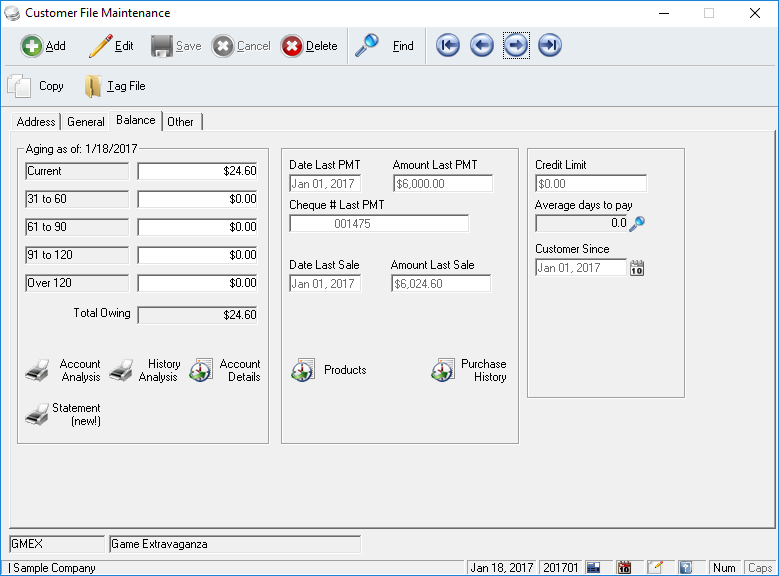Look up average days to pay
This screenshot has height=576, width=779.
(x=637, y=224)
